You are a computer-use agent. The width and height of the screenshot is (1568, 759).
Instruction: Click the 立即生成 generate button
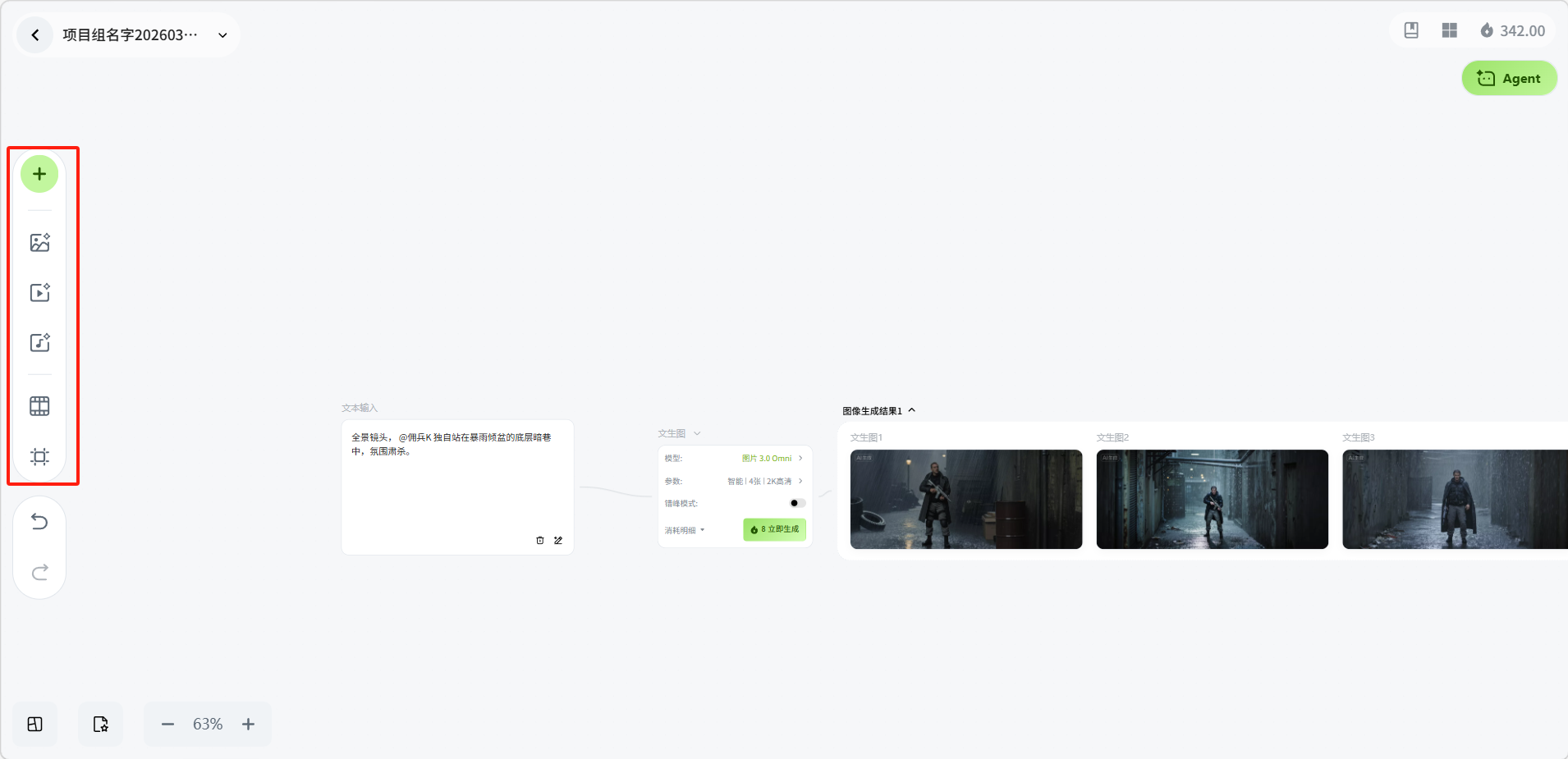click(x=774, y=530)
